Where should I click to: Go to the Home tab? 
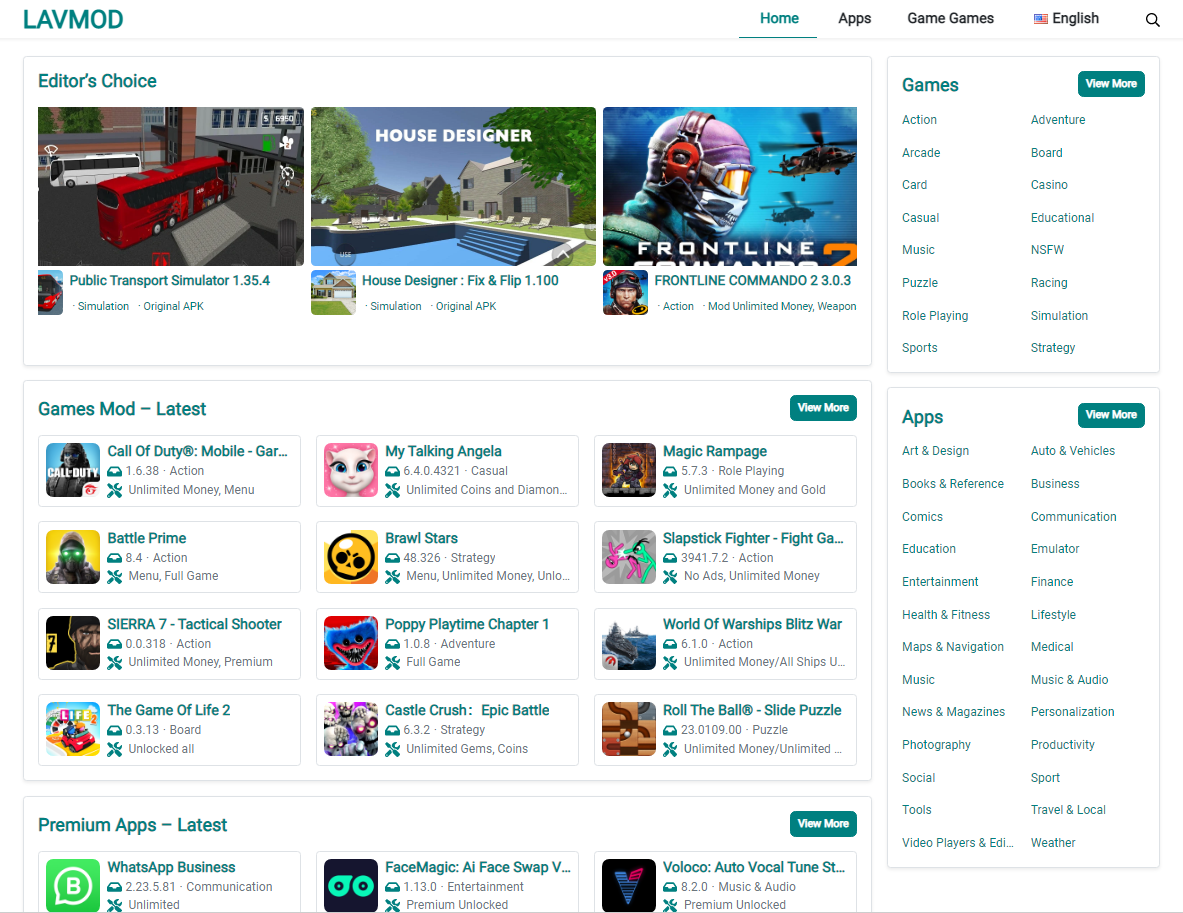(x=779, y=19)
